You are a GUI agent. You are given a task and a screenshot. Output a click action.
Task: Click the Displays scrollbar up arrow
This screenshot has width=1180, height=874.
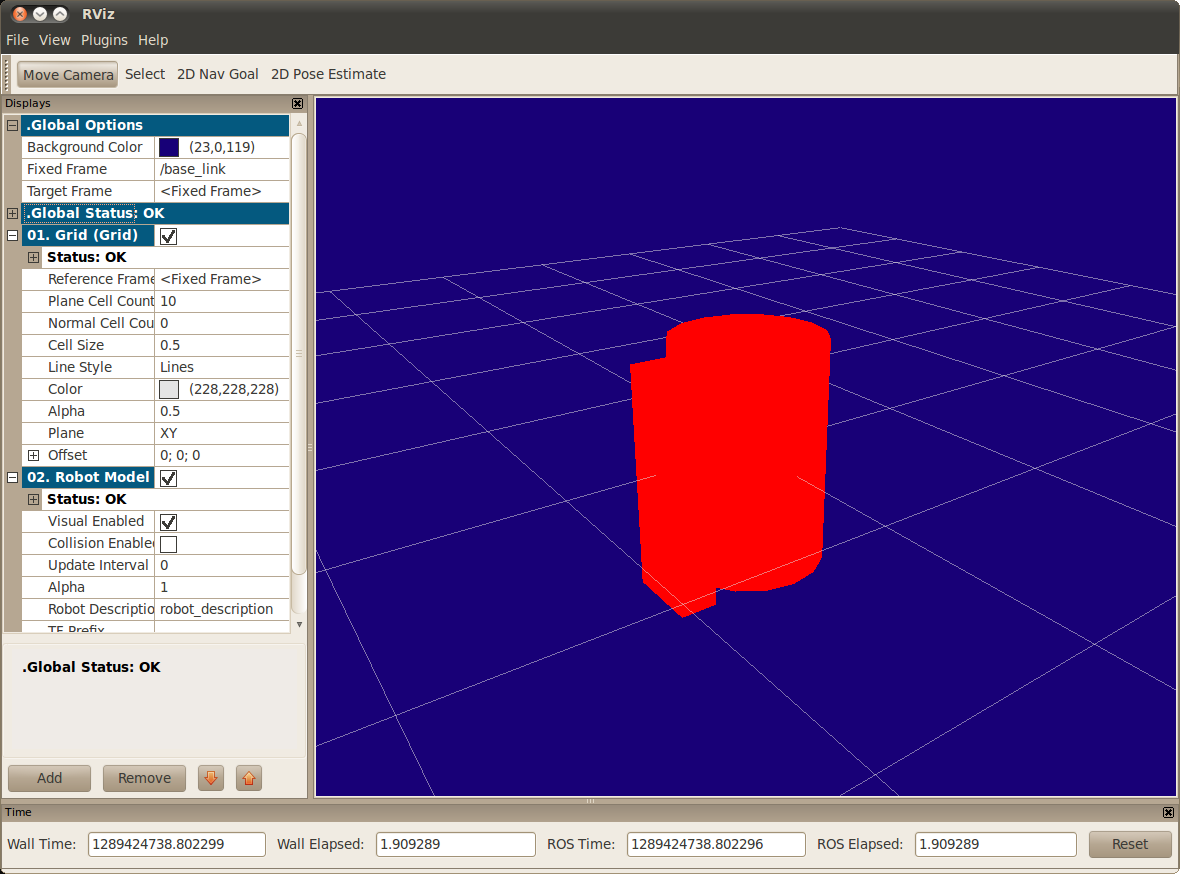click(299, 123)
